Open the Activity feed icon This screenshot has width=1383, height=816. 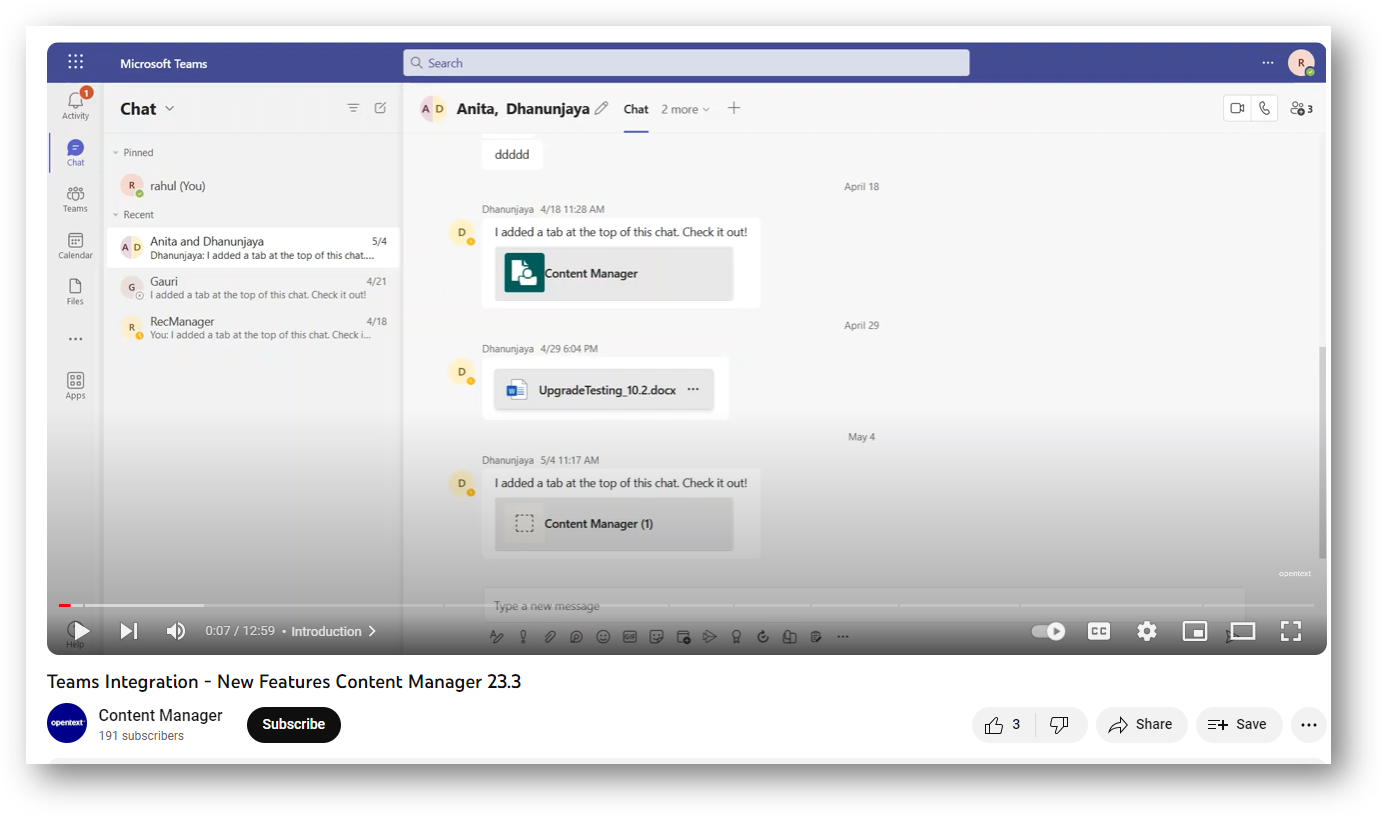click(76, 104)
